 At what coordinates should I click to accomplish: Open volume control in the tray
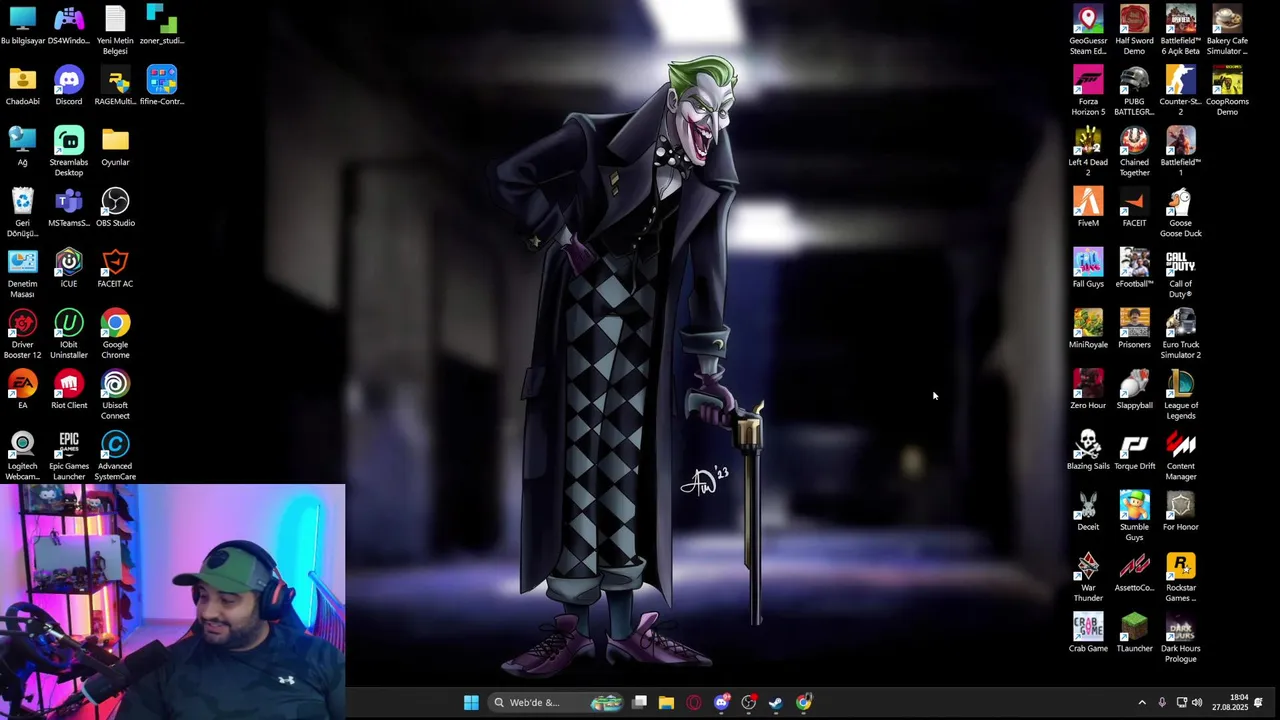coord(1197,702)
